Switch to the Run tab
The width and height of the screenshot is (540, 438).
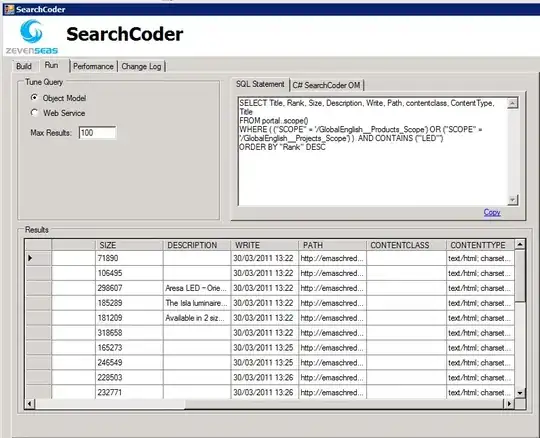pos(51,65)
